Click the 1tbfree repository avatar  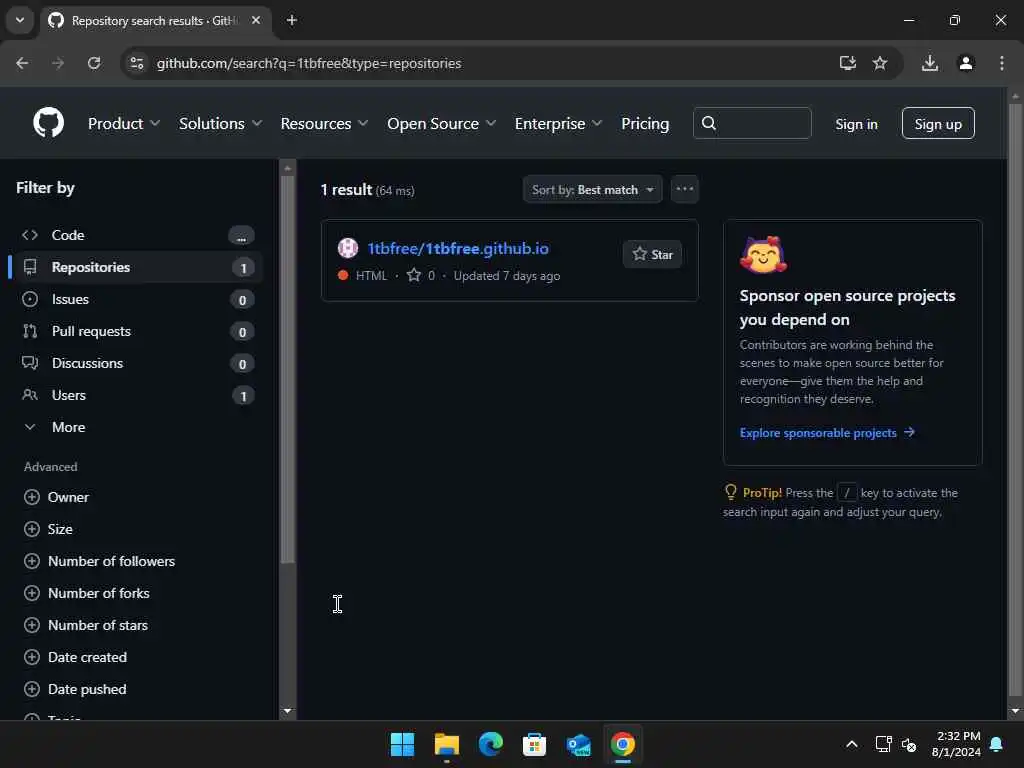(x=347, y=248)
